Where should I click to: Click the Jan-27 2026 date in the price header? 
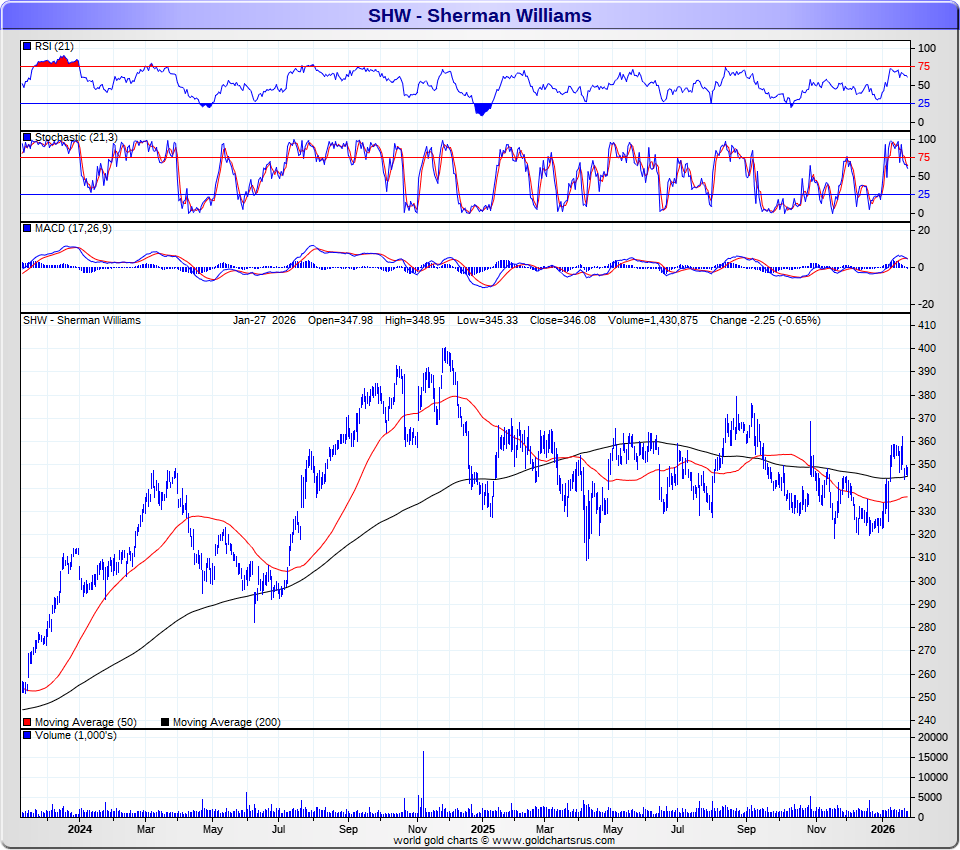point(267,321)
